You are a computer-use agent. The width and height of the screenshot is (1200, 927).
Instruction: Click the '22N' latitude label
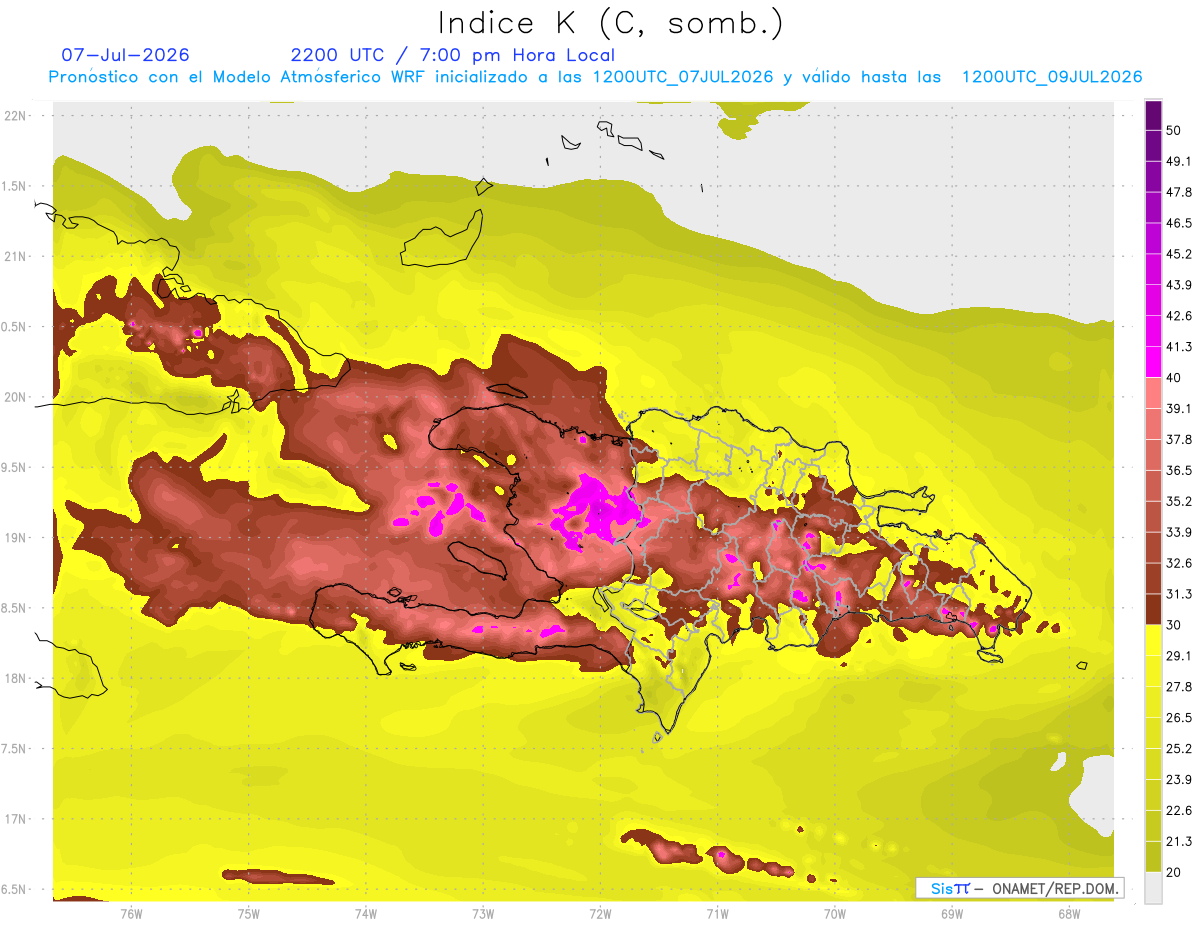pyautogui.click(x=16, y=115)
